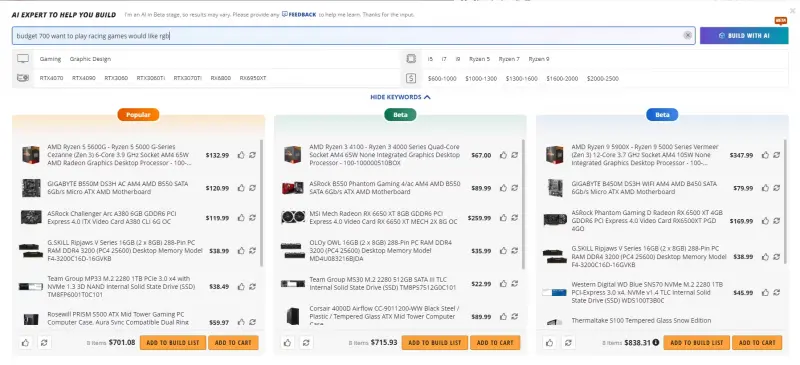Pick the Ryzen 5 CPU keyword
Viewport: 800px width, 365px height.
pos(480,59)
